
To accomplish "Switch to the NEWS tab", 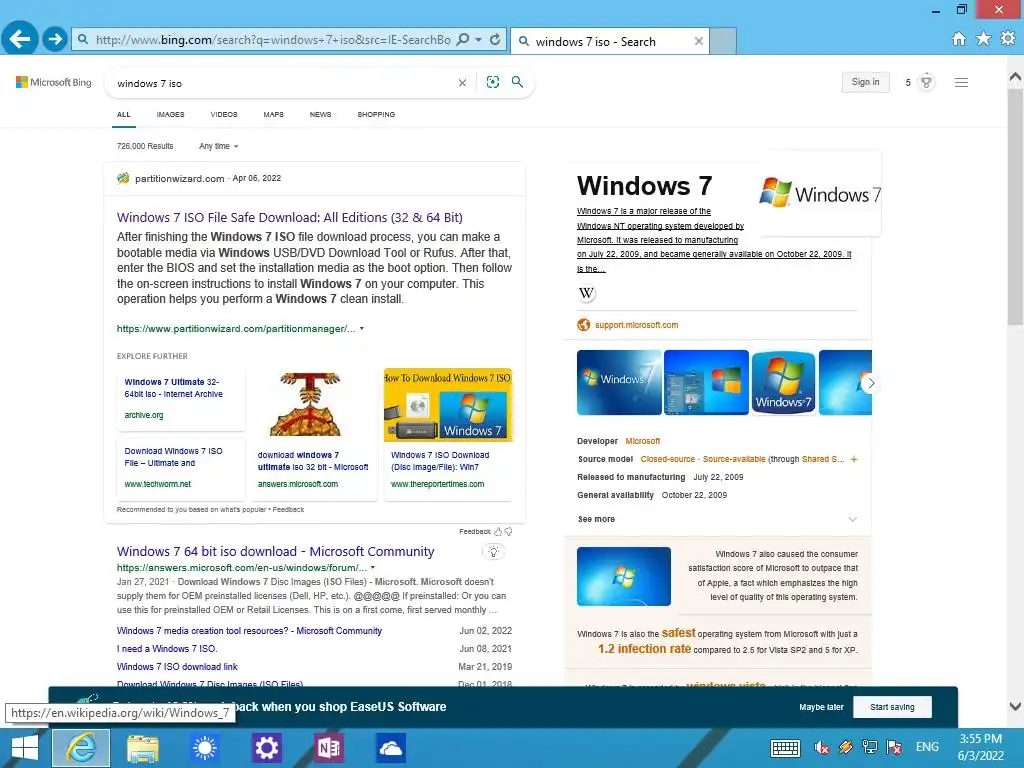I will coord(321,114).
